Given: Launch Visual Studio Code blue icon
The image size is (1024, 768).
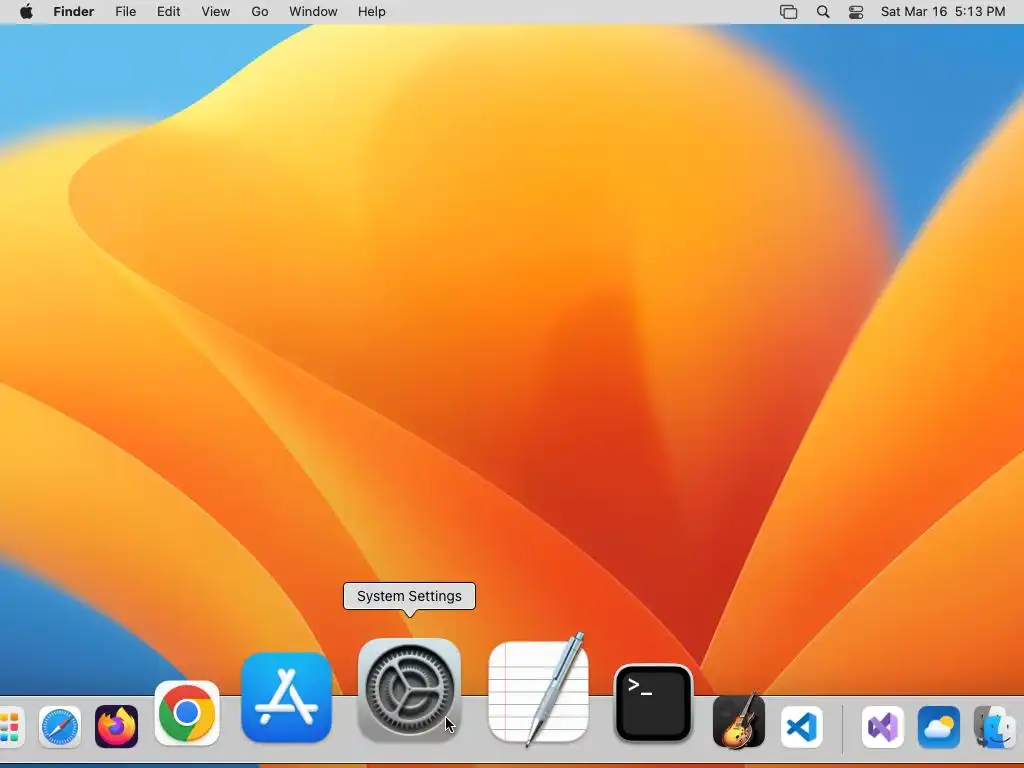Looking at the screenshot, I should 802,727.
